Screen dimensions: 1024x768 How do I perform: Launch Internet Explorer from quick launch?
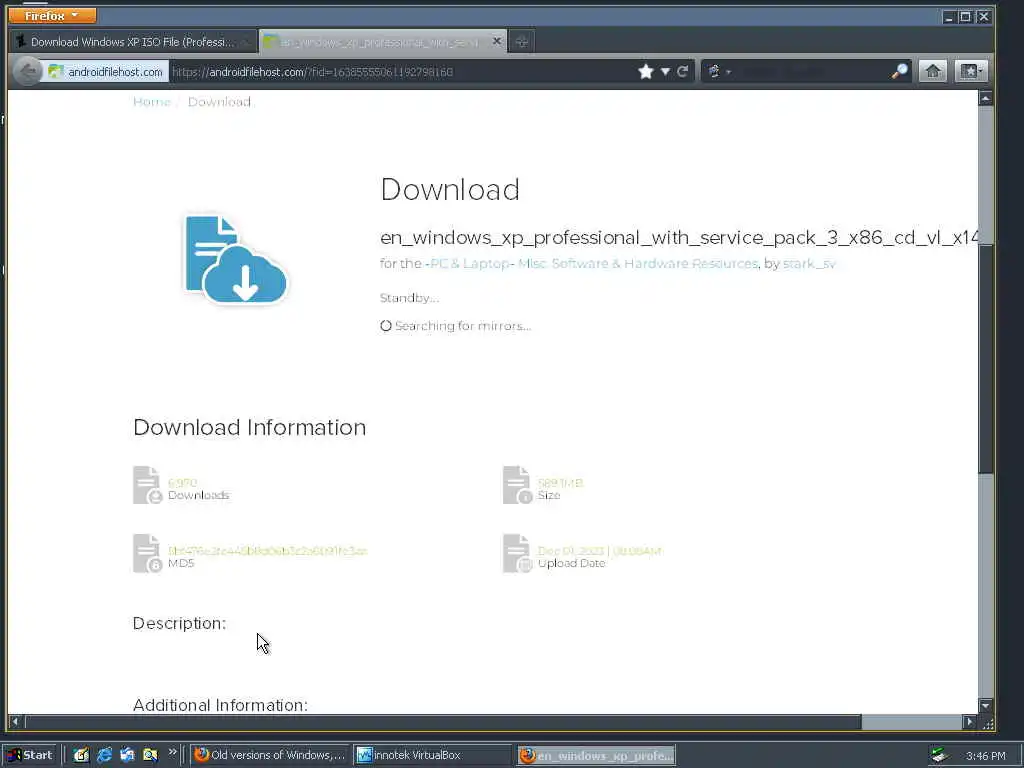(104, 756)
